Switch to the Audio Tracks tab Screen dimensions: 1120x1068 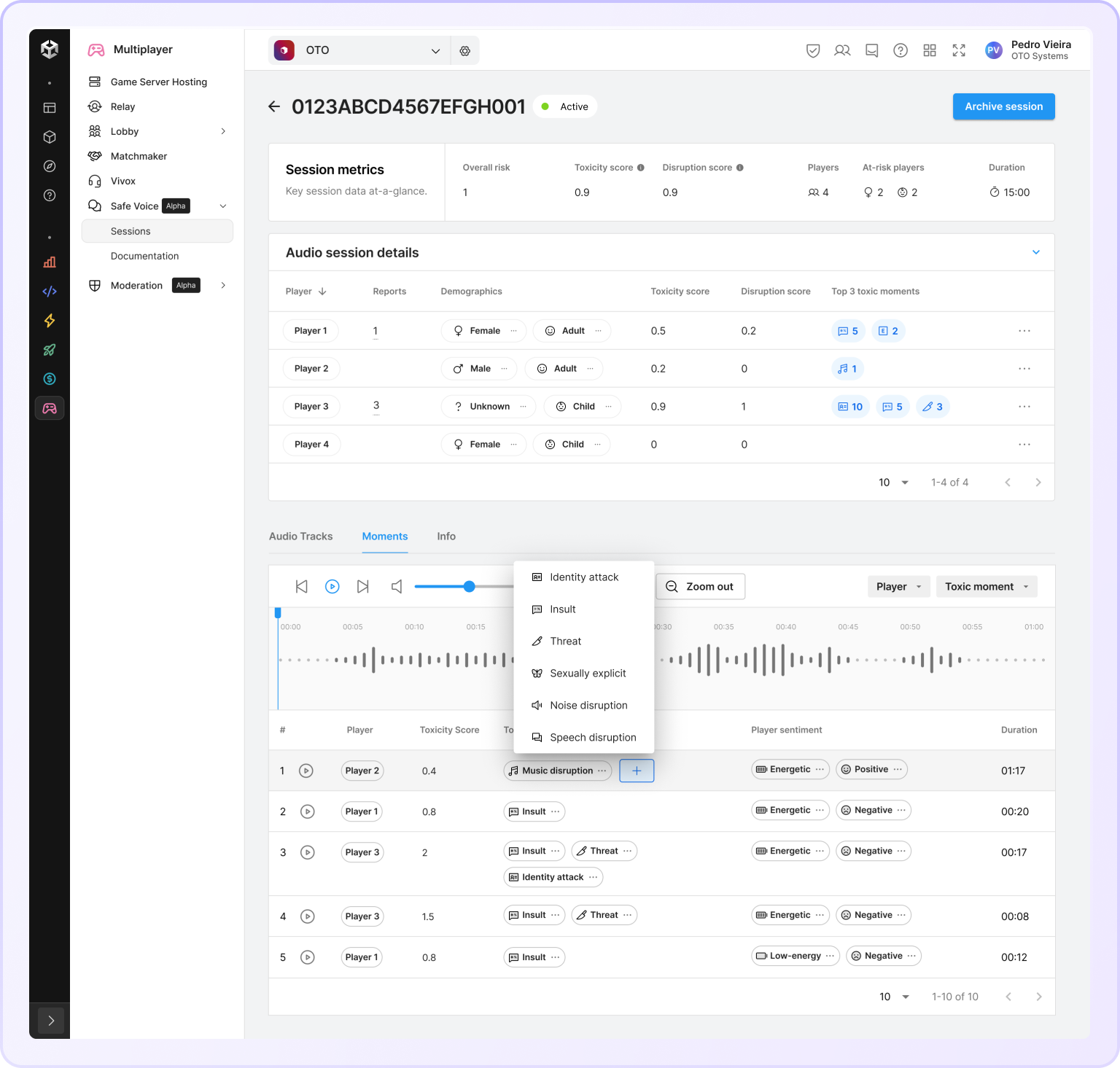point(300,537)
